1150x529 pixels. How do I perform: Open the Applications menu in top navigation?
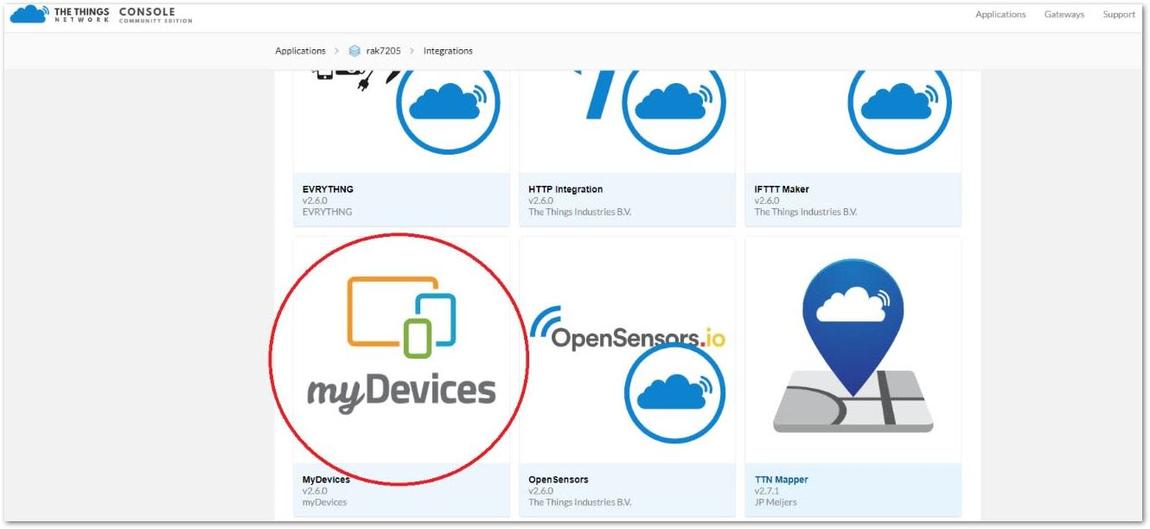[1000, 15]
